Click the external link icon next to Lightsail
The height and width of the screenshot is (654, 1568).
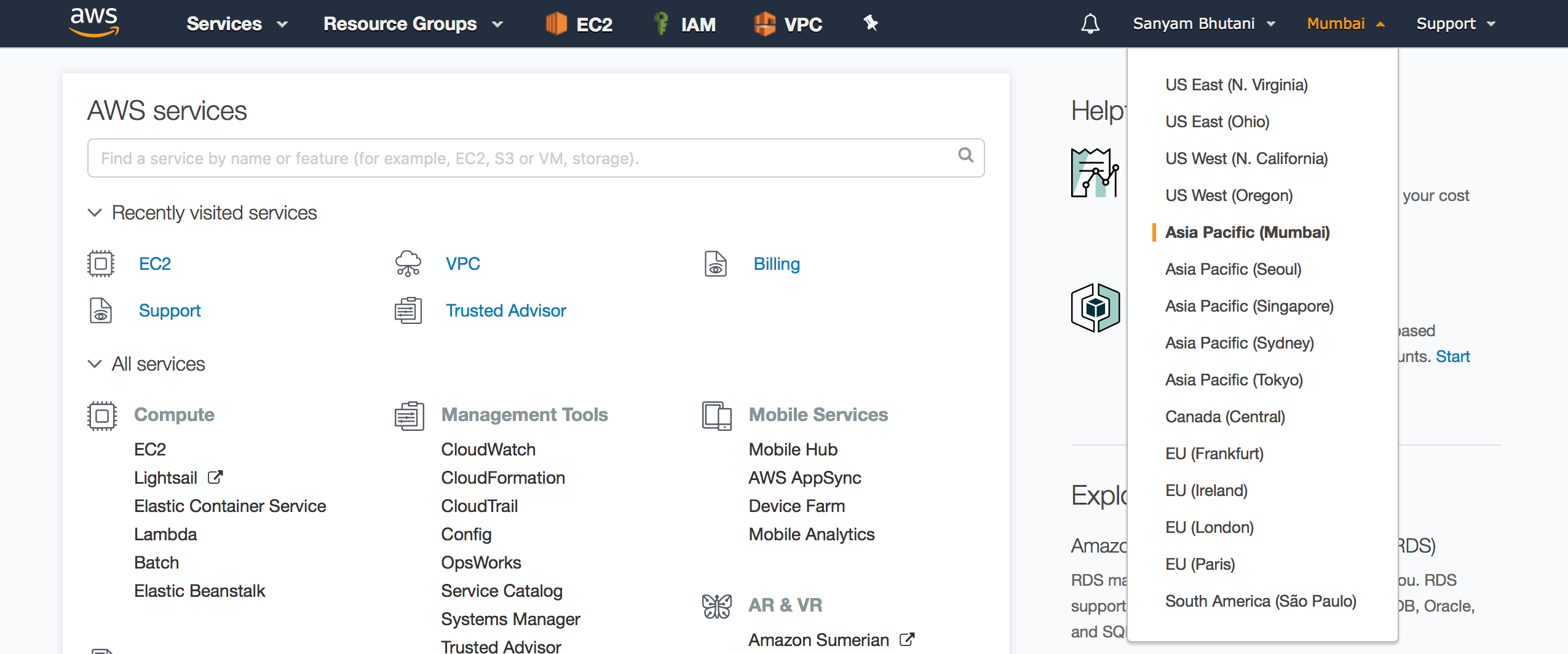215,477
